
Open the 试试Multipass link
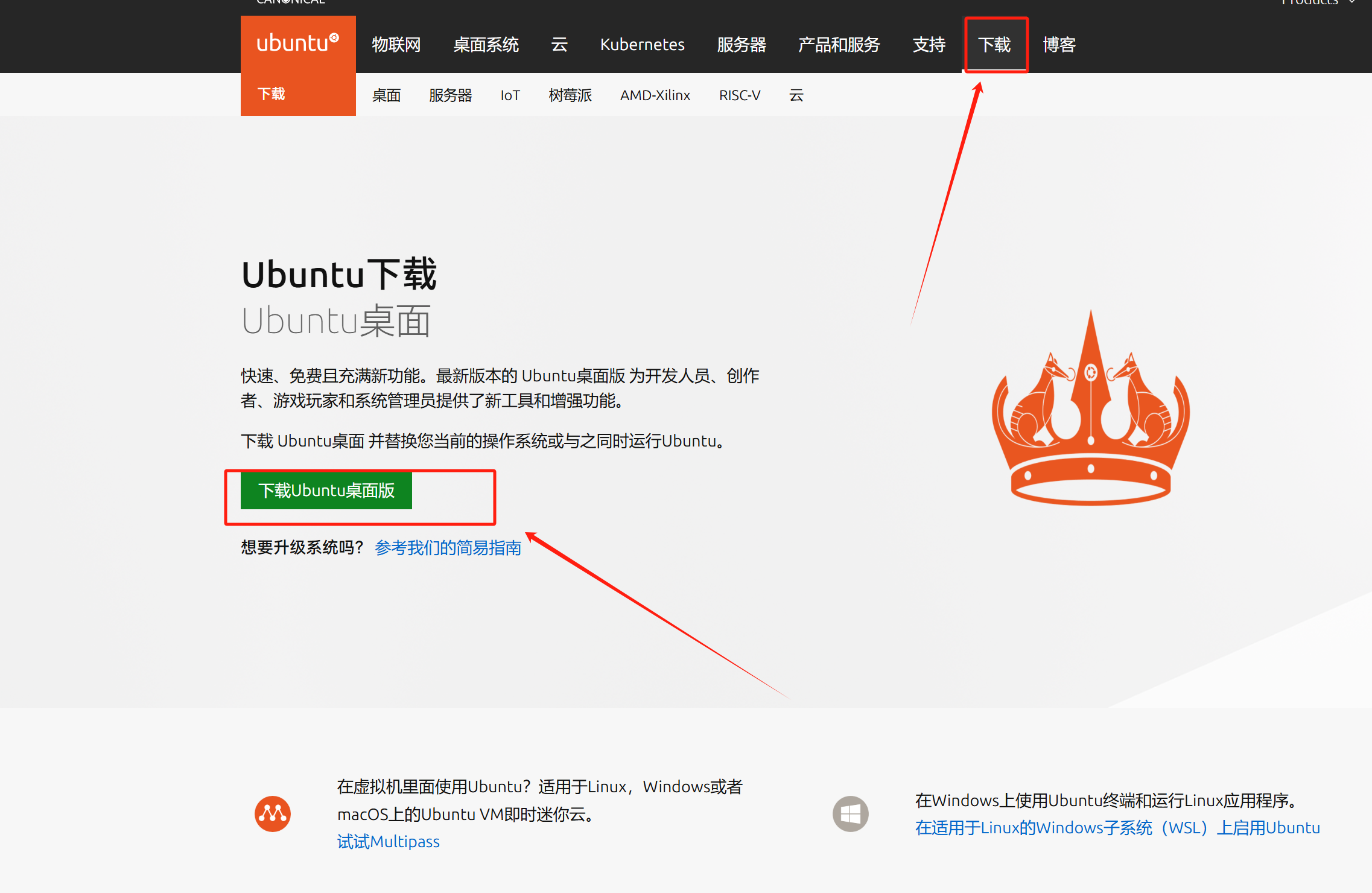point(389,842)
